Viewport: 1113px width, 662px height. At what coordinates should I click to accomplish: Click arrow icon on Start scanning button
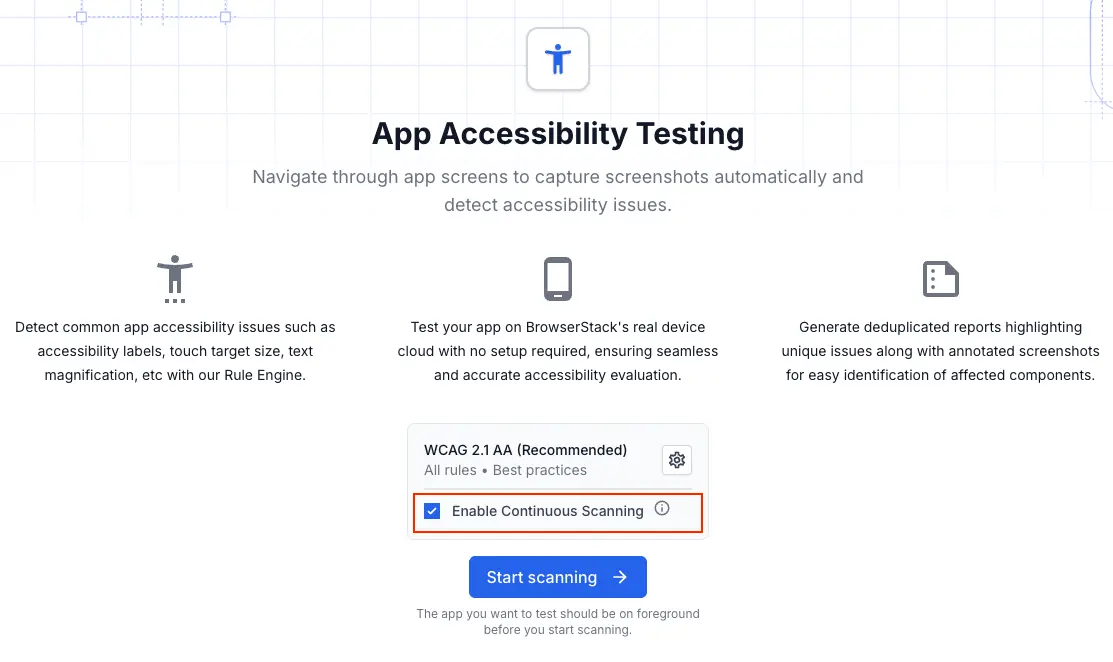click(x=620, y=577)
